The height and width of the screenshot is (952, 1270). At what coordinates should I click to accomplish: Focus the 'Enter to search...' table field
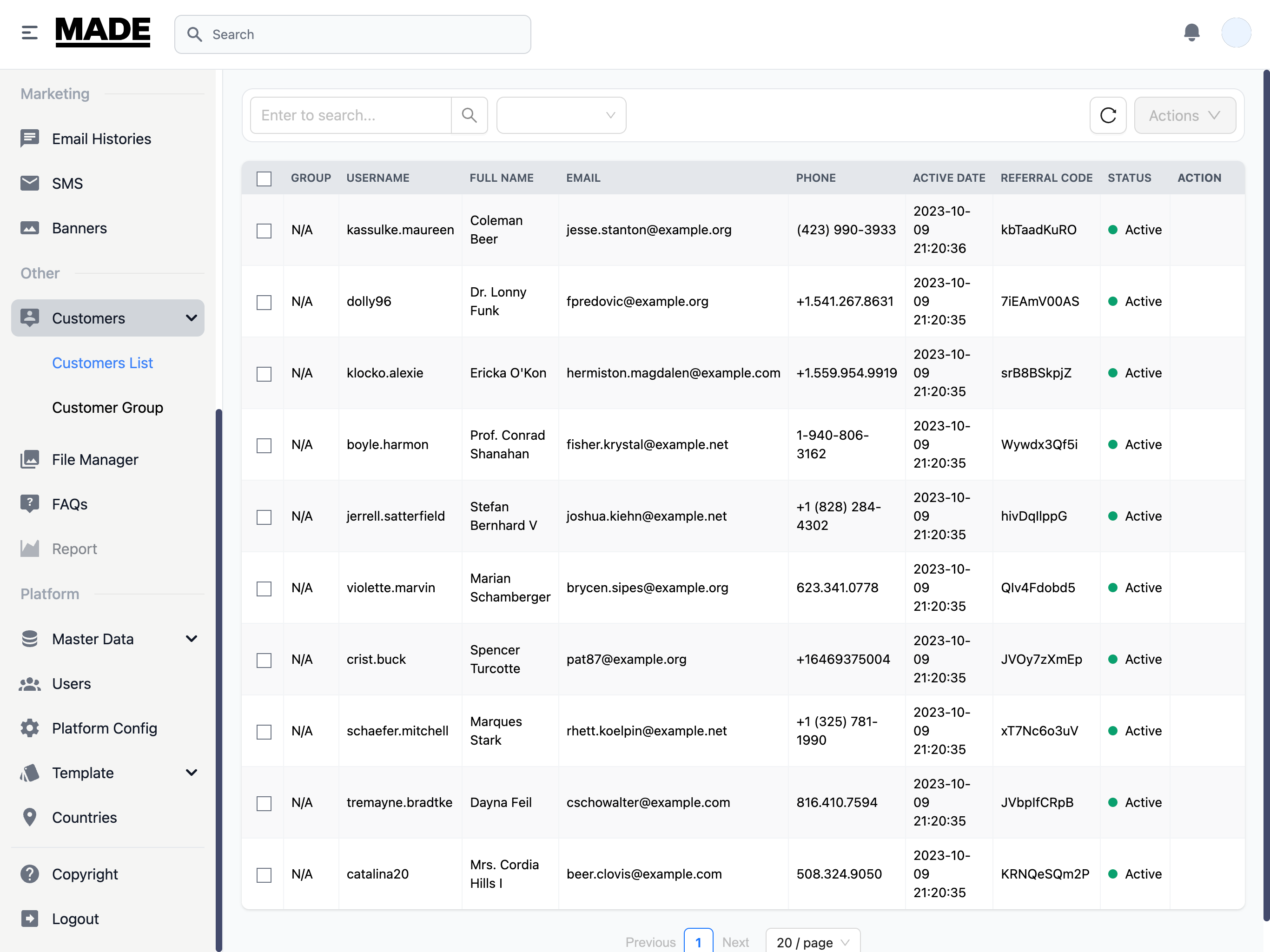(x=351, y=115)
